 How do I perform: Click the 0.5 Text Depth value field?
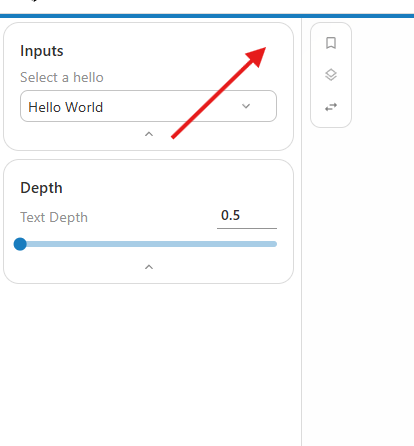[247, 216]
